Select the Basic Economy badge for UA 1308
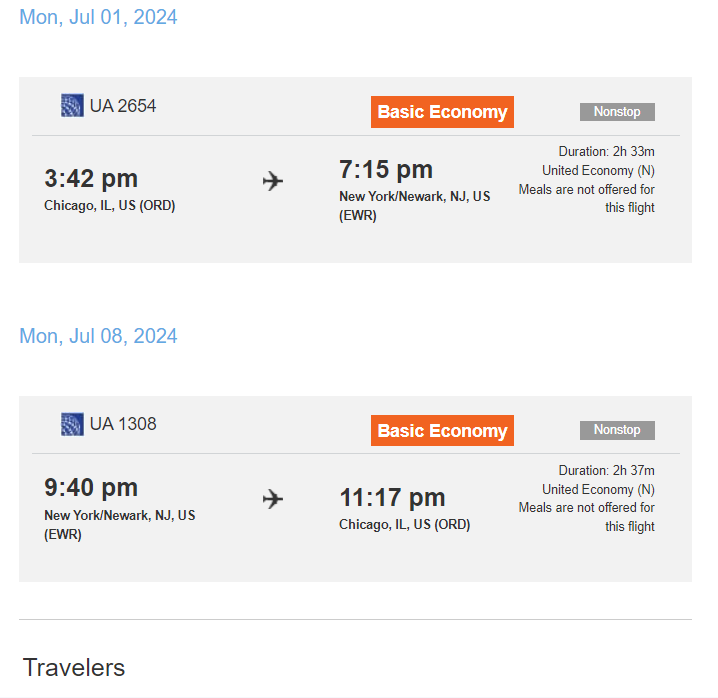718x698 pixels. (x=442, y=431)
